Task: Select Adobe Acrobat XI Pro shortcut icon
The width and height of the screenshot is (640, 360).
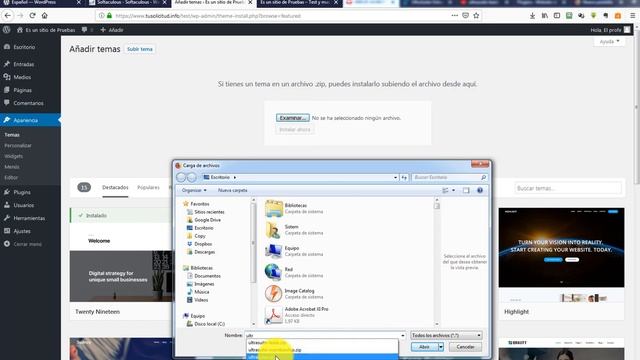Action: click(x=273, y=315)
